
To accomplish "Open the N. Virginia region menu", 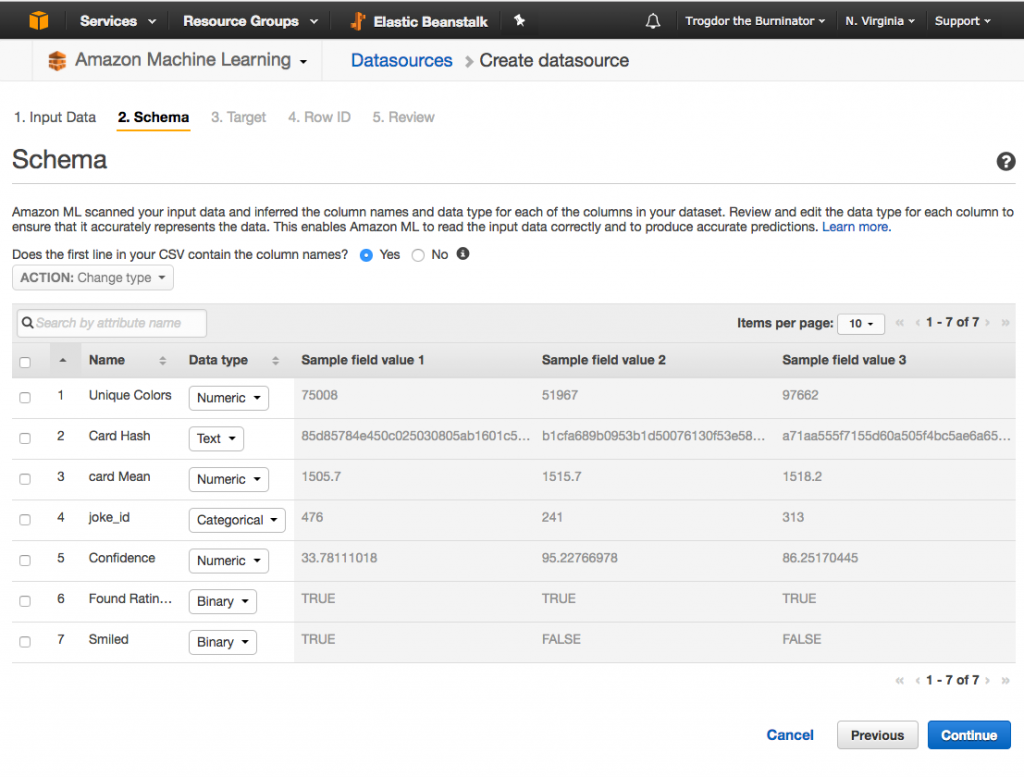I will click(880, 21).
